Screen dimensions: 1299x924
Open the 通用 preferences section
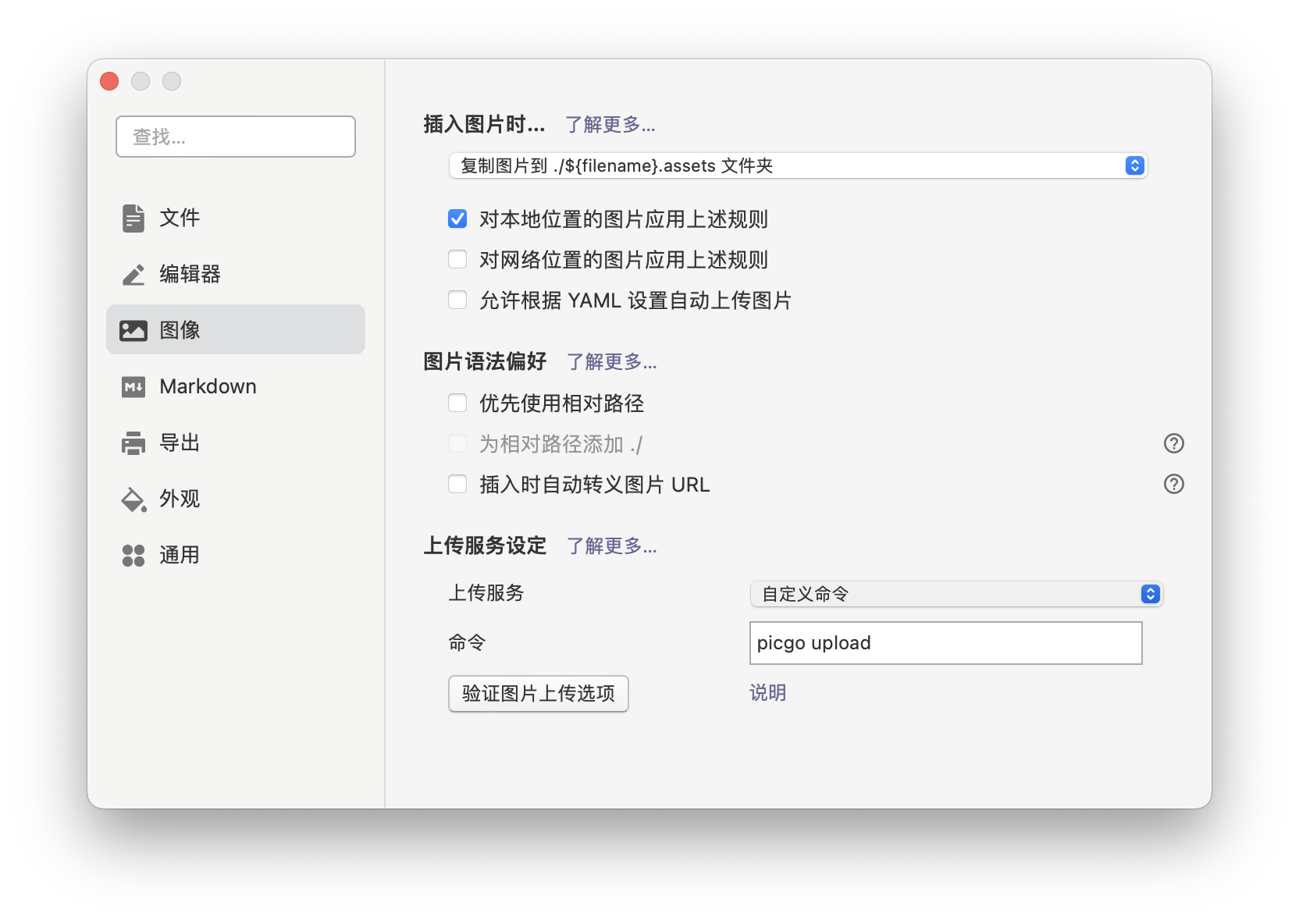(x=236, y=556)
